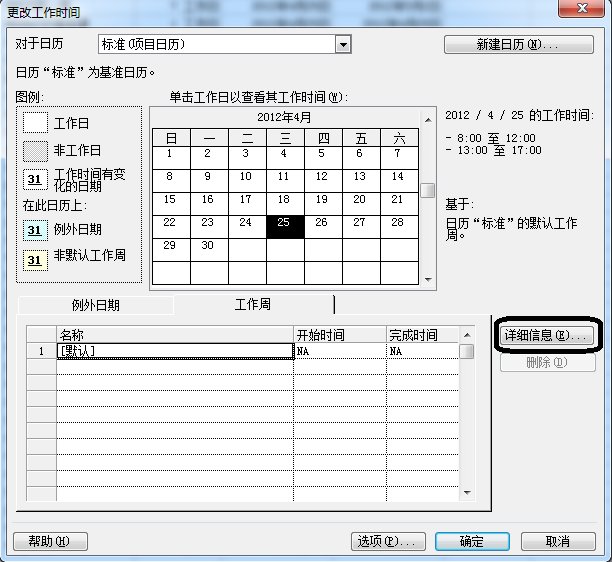Select April 22 in the calendar

(171, 227)
